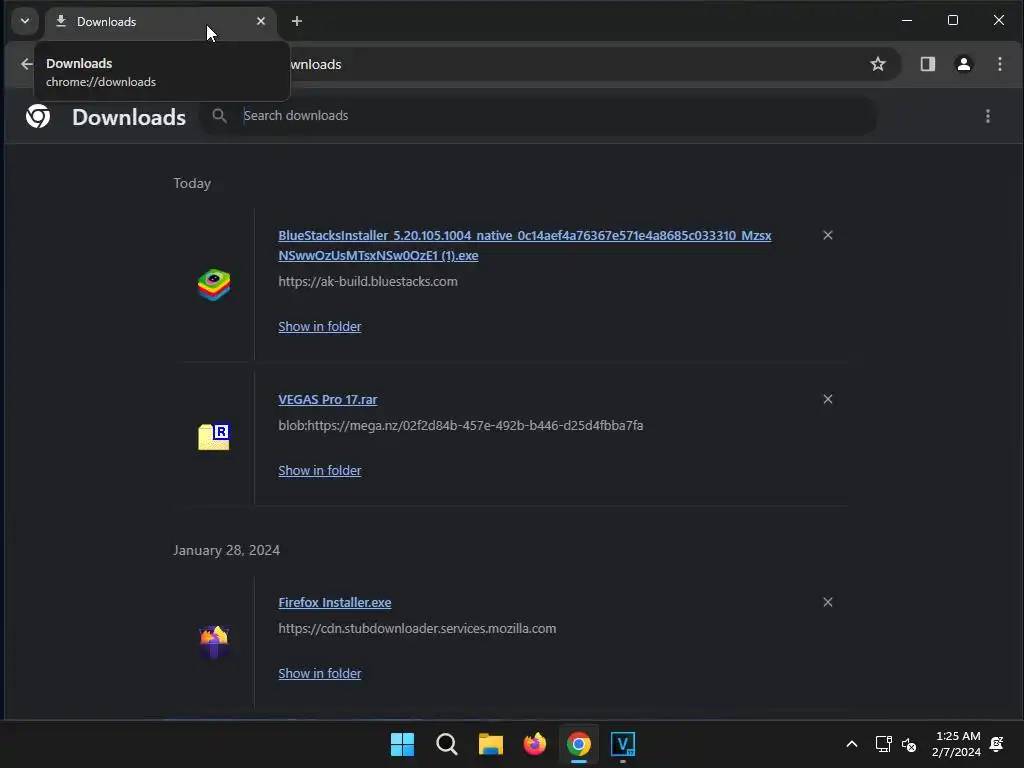This screenshot has height=768, width=1024.
Task: Click the Today date heading
Action: [x=192, y=184]
